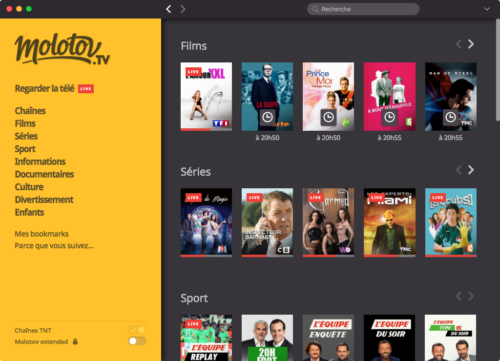This screenshot has height=361, width=500.
Task: Show next Sport items with right chevron
Action: pos(471,296)
